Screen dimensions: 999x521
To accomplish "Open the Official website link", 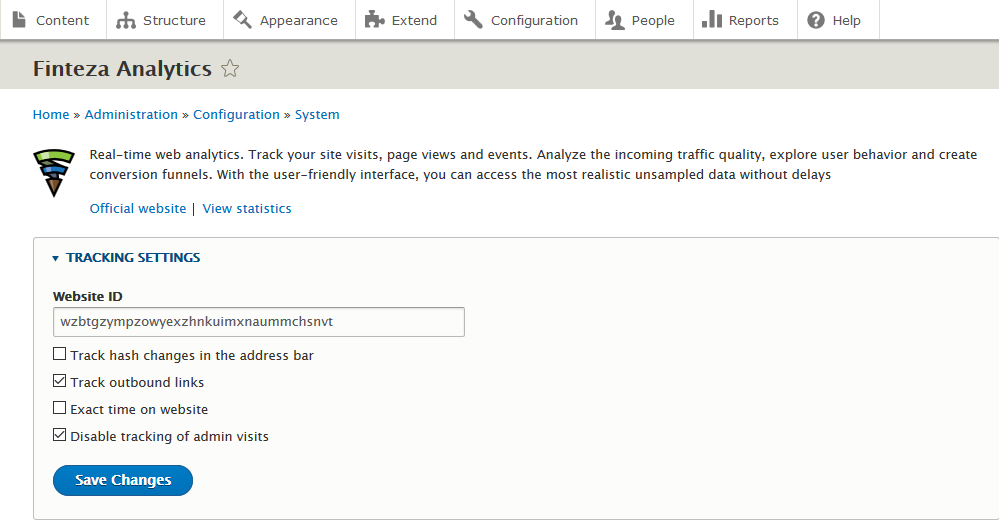I will click(x=138, y=209).
